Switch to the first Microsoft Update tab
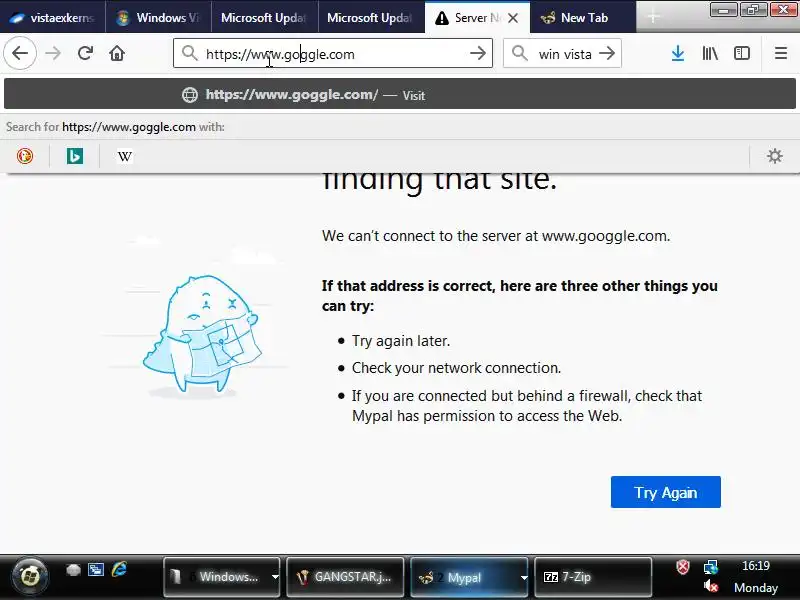 (x=264, y=17)
